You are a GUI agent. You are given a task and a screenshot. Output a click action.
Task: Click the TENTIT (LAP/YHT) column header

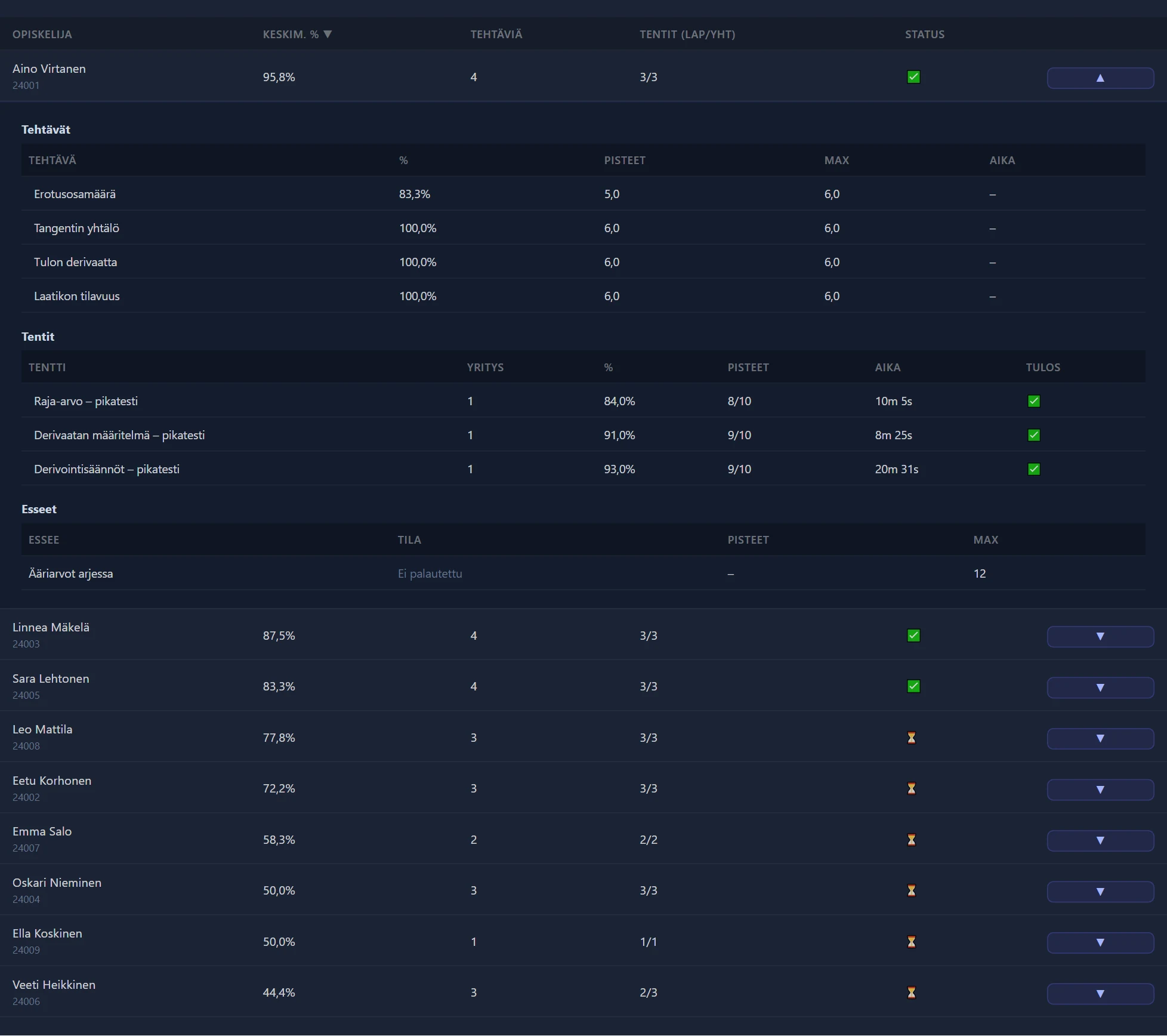(687, 34)
